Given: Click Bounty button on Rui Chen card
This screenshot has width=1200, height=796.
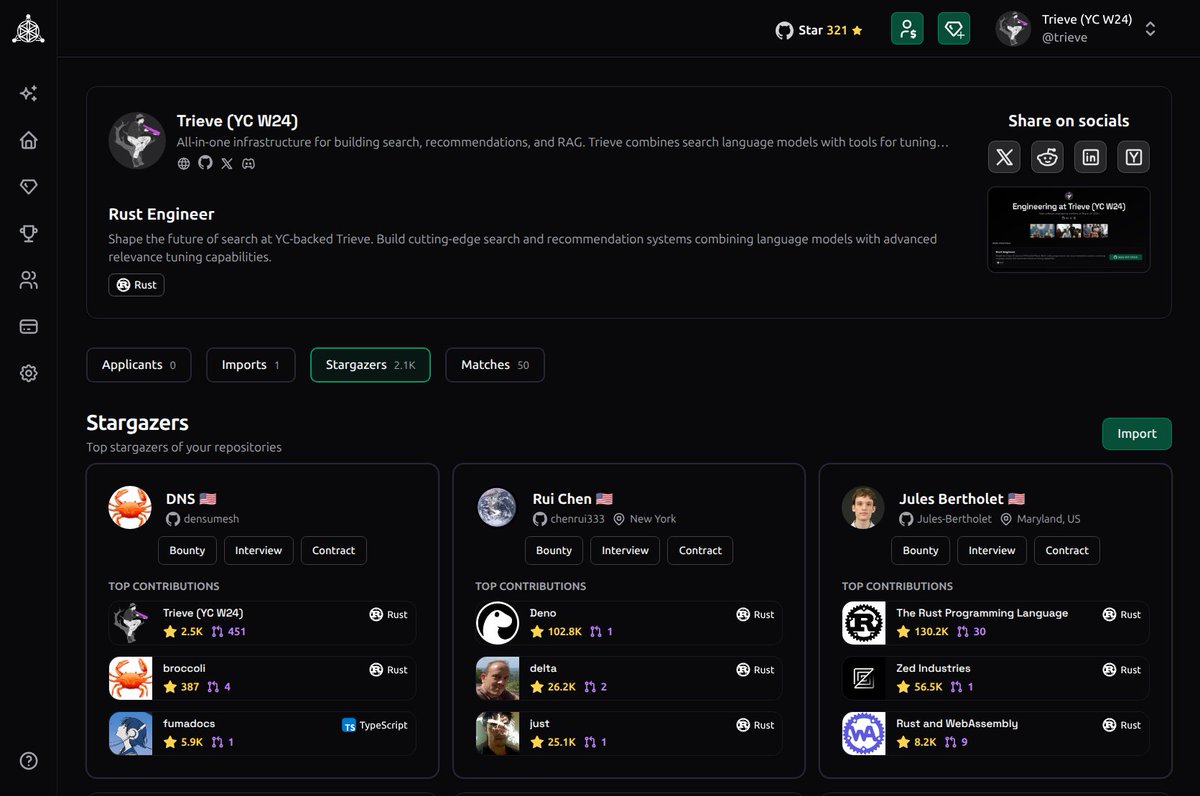Looking at the screenshot, I should coord(554,551).
